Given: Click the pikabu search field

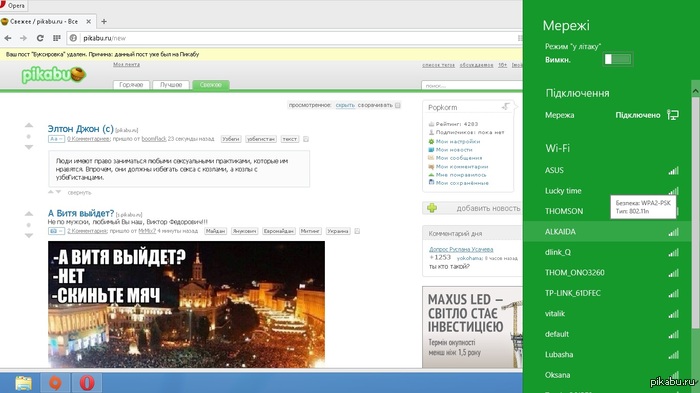Looking at the screenshot, I should click(472, 85).
